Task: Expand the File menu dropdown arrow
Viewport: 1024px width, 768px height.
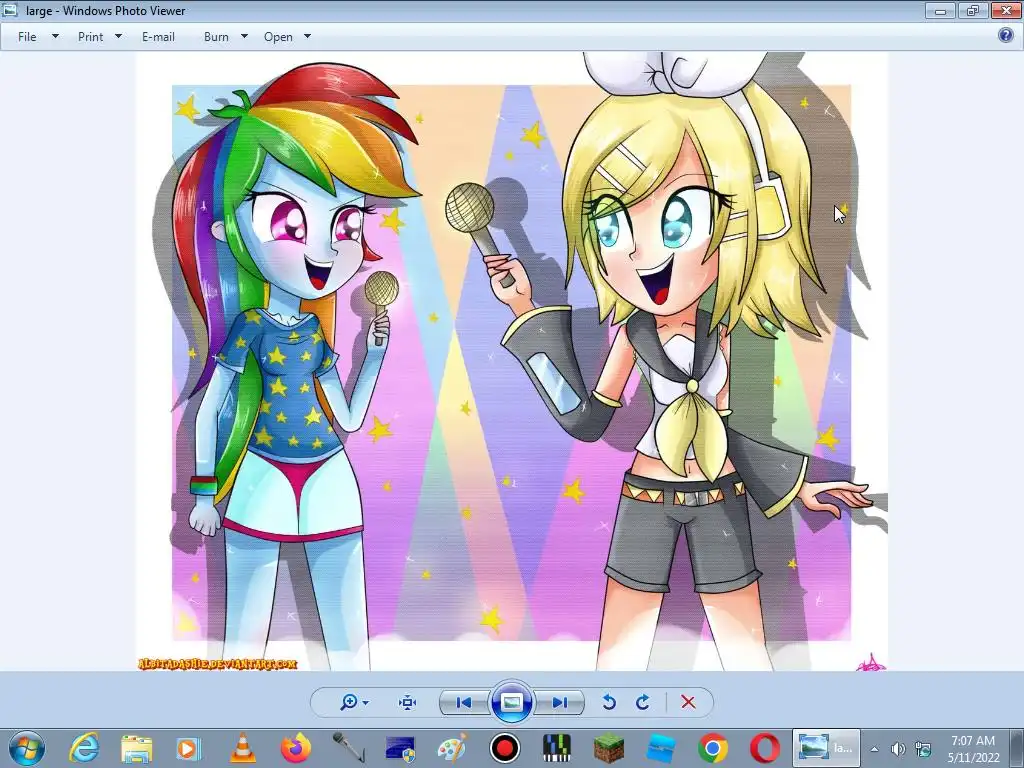Action: [x=56, y=37]
